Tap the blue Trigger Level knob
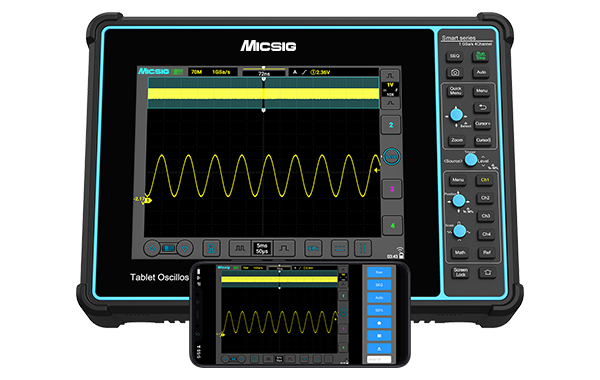600x380 pixels. click(471, 160)
